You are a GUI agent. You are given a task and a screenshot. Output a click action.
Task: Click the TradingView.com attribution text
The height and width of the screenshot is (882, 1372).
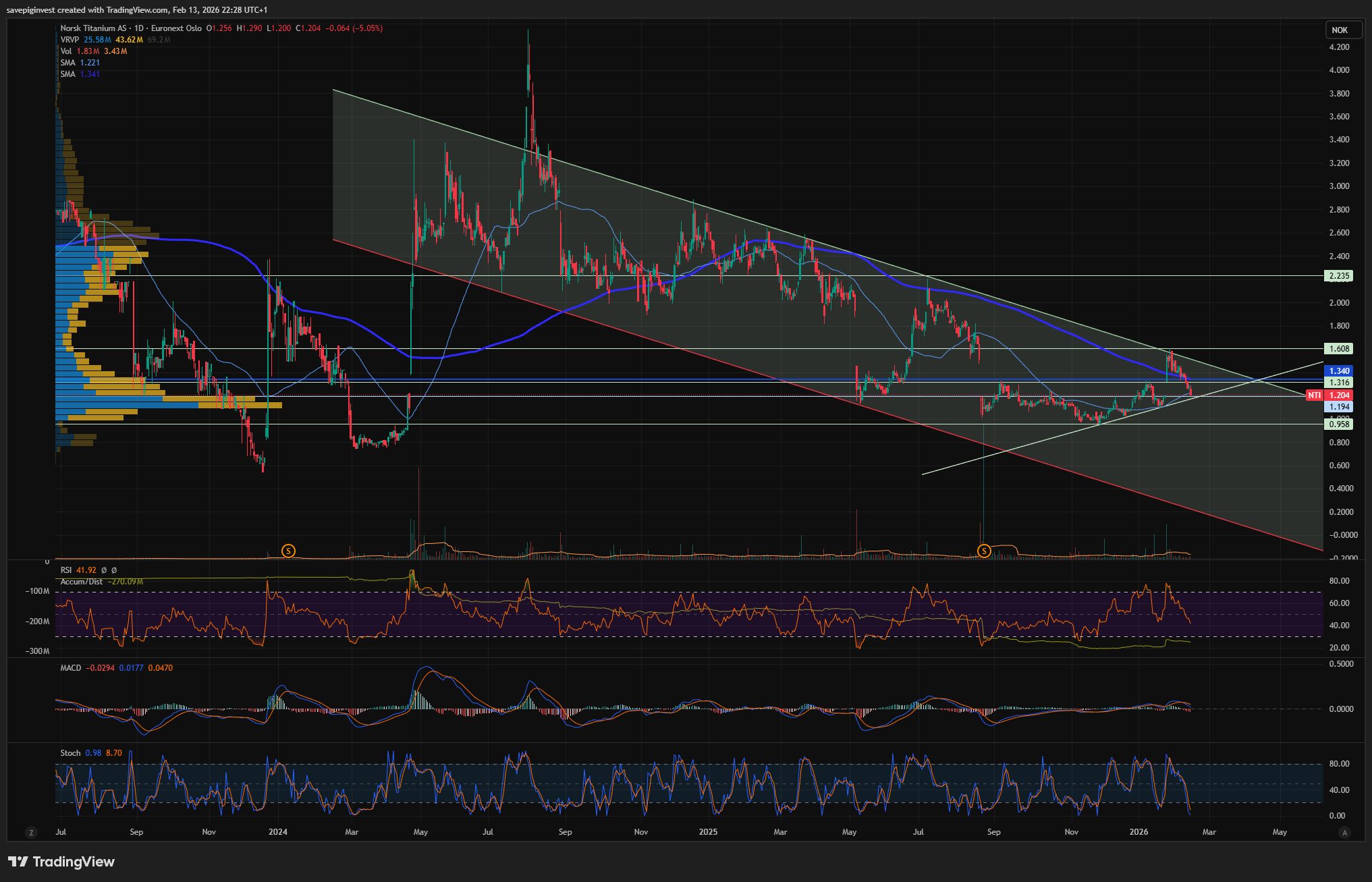coord(138,9)
